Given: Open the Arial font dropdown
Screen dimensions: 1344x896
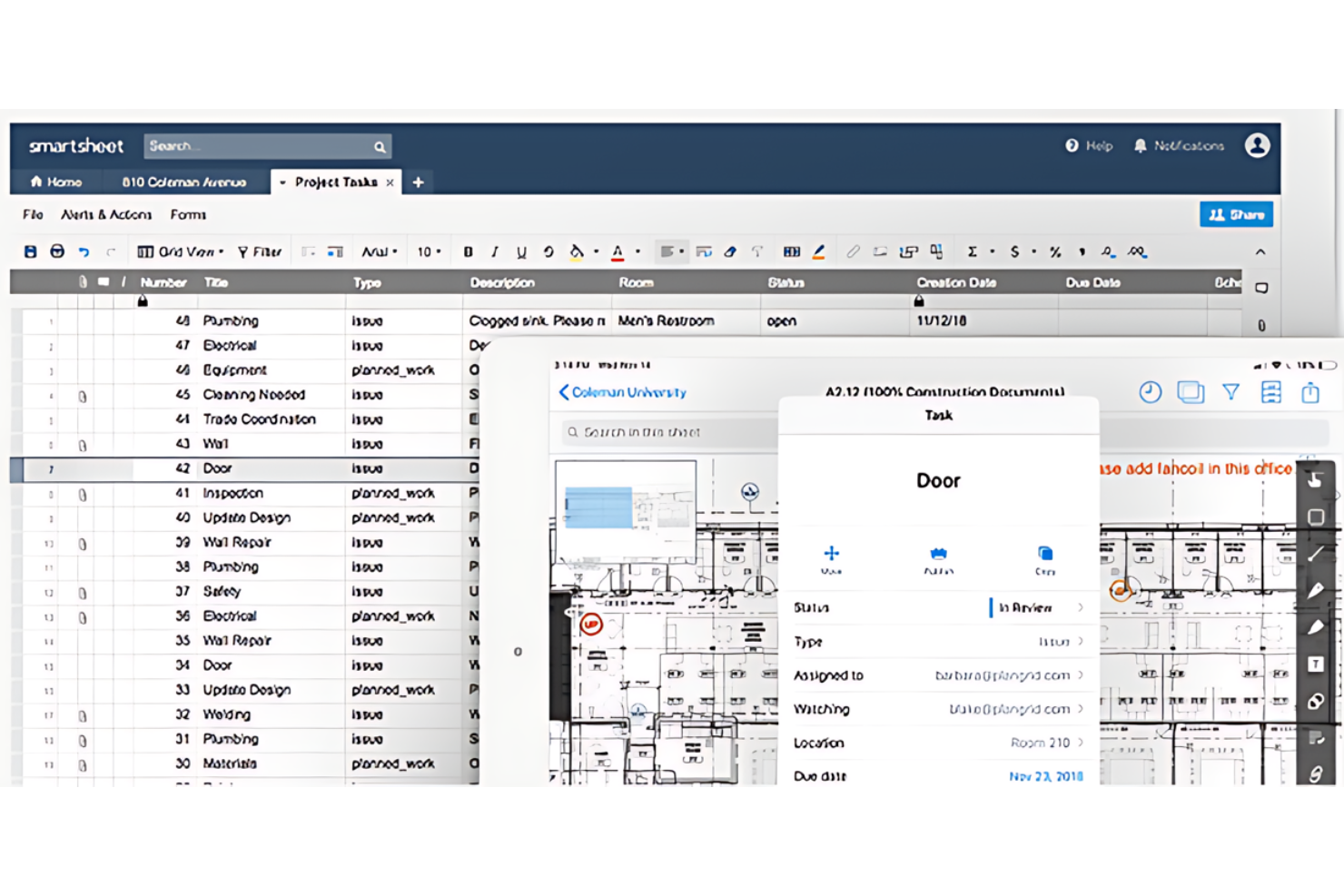Looking at the screenshot, I should [x=380, y=252].
